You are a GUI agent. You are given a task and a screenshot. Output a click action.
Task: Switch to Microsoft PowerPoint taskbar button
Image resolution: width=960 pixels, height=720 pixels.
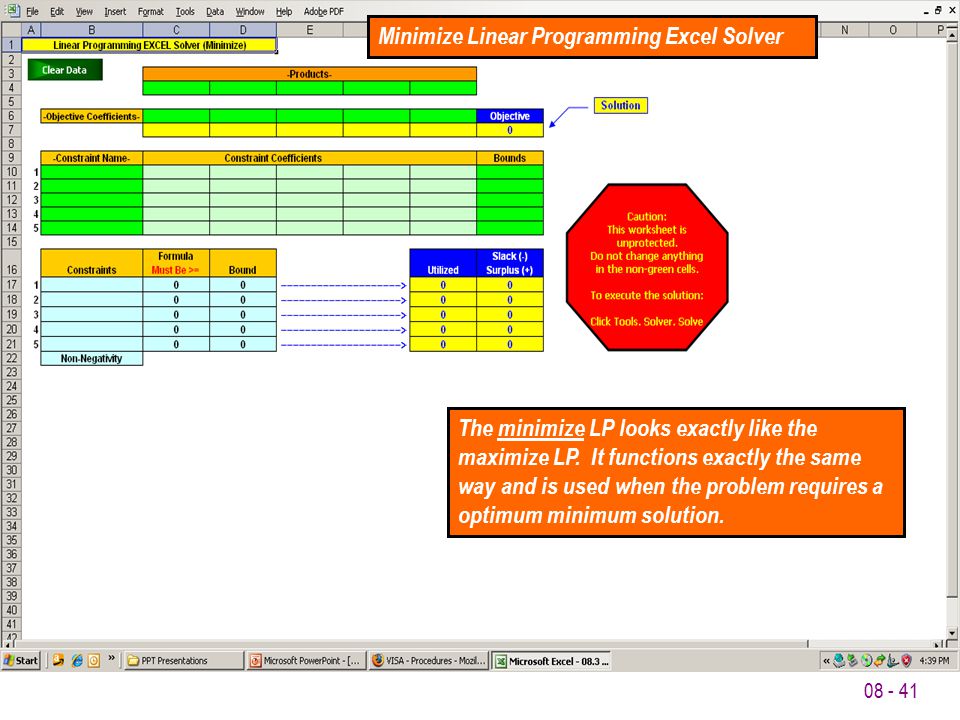306,661
